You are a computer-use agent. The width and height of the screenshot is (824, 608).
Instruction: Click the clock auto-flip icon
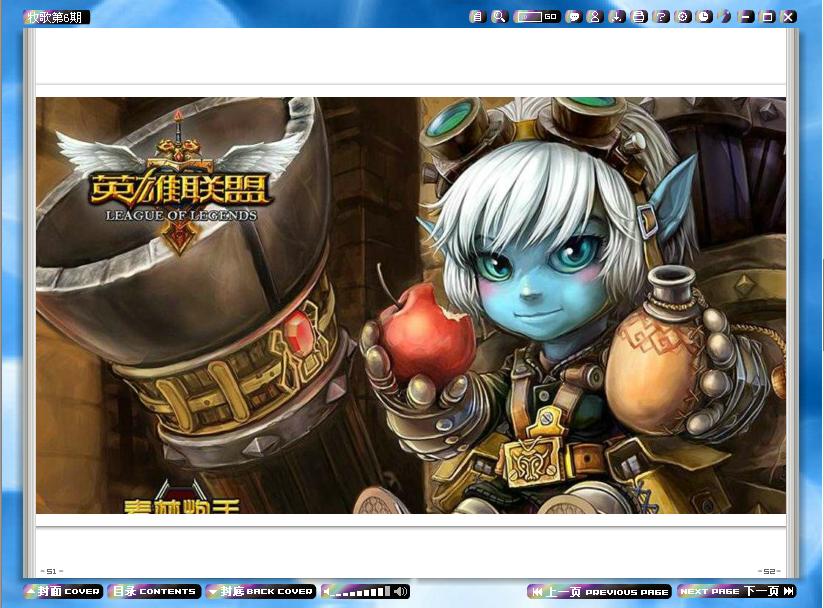(x=704, y=17)
